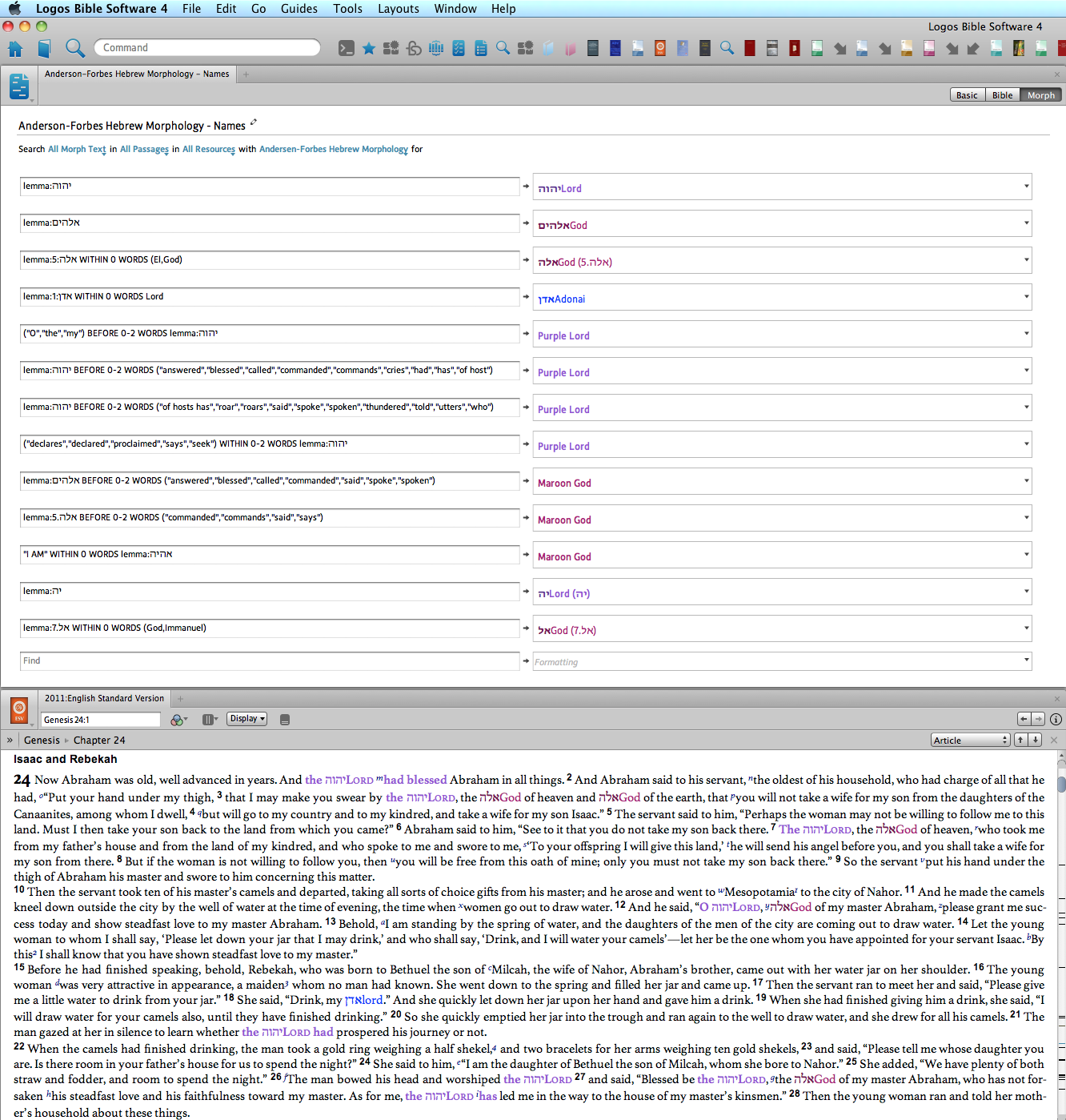Click the back arrow in ESV panel
This screenshot has width=1066, height=1120.
tap(1024, 719)
